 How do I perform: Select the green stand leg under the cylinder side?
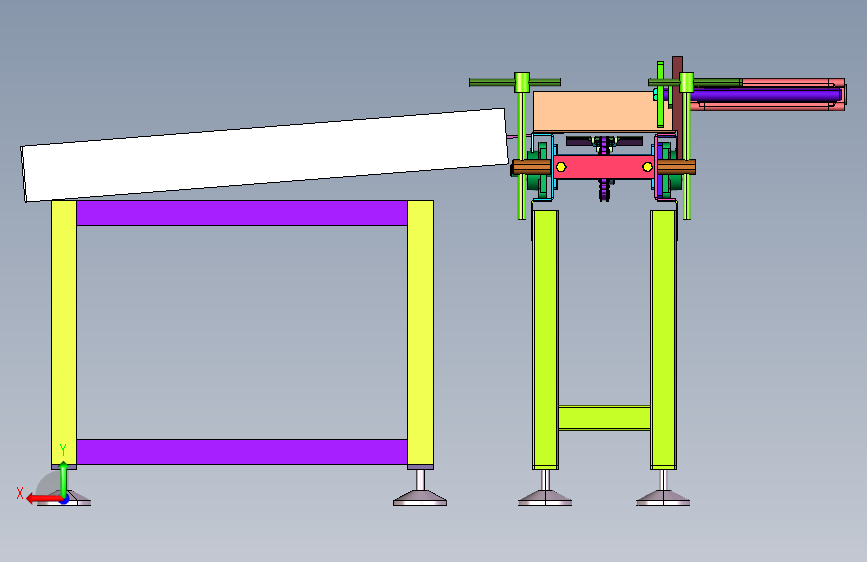click(664, 339)
